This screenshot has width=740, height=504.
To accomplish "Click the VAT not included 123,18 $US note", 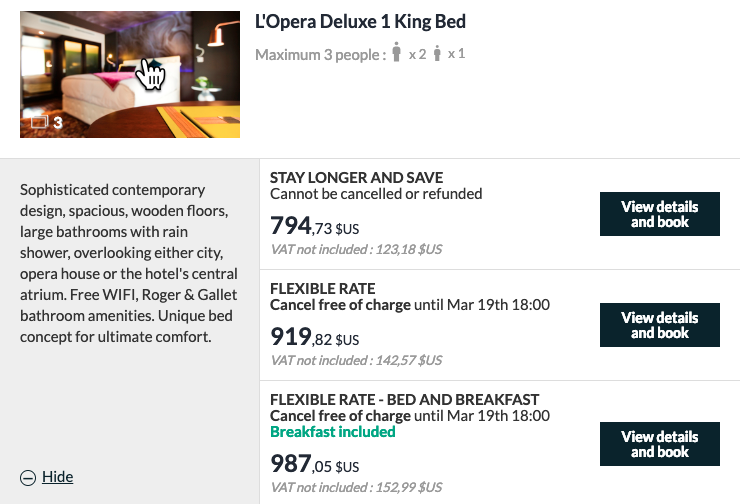I will [356, 249].
